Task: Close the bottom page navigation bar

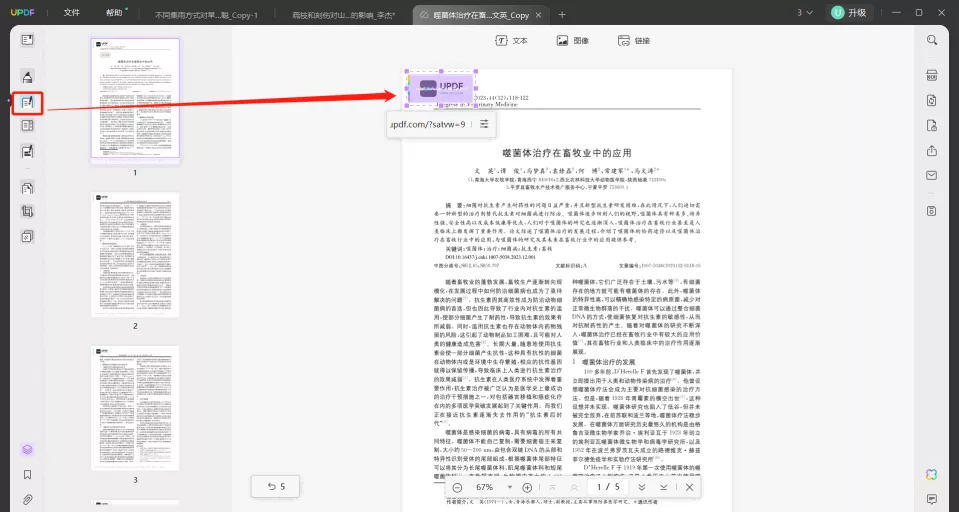Action: tap(689, 488)
